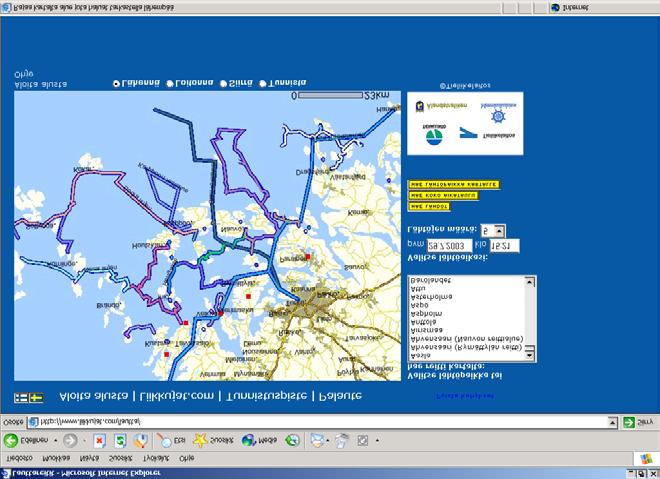Click the Tieliikelaitos logo

(x=487, y=133)
